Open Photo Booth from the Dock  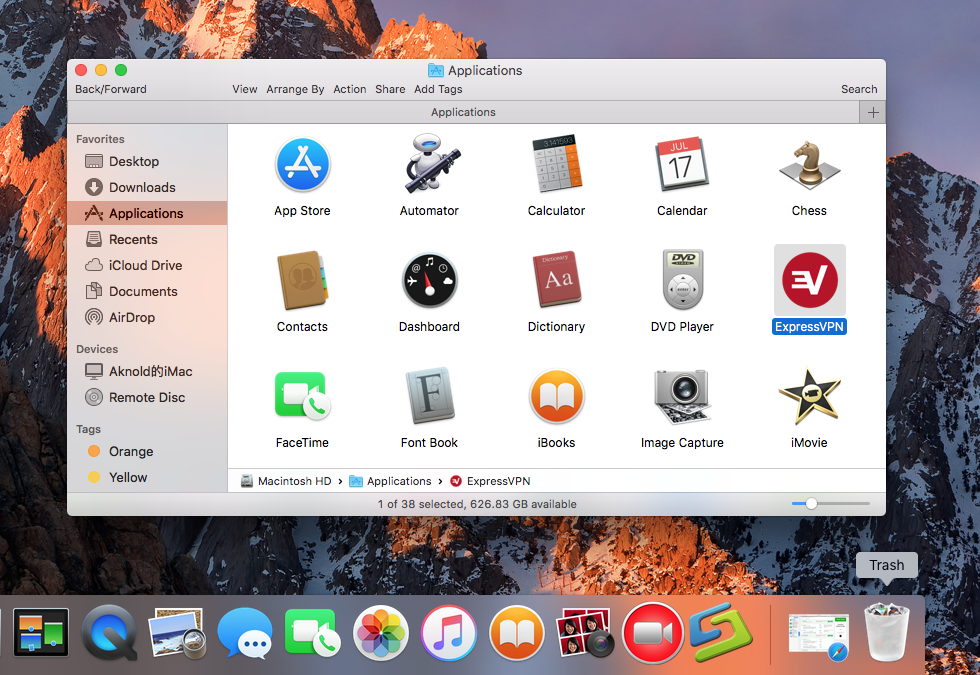coord(585,632)
